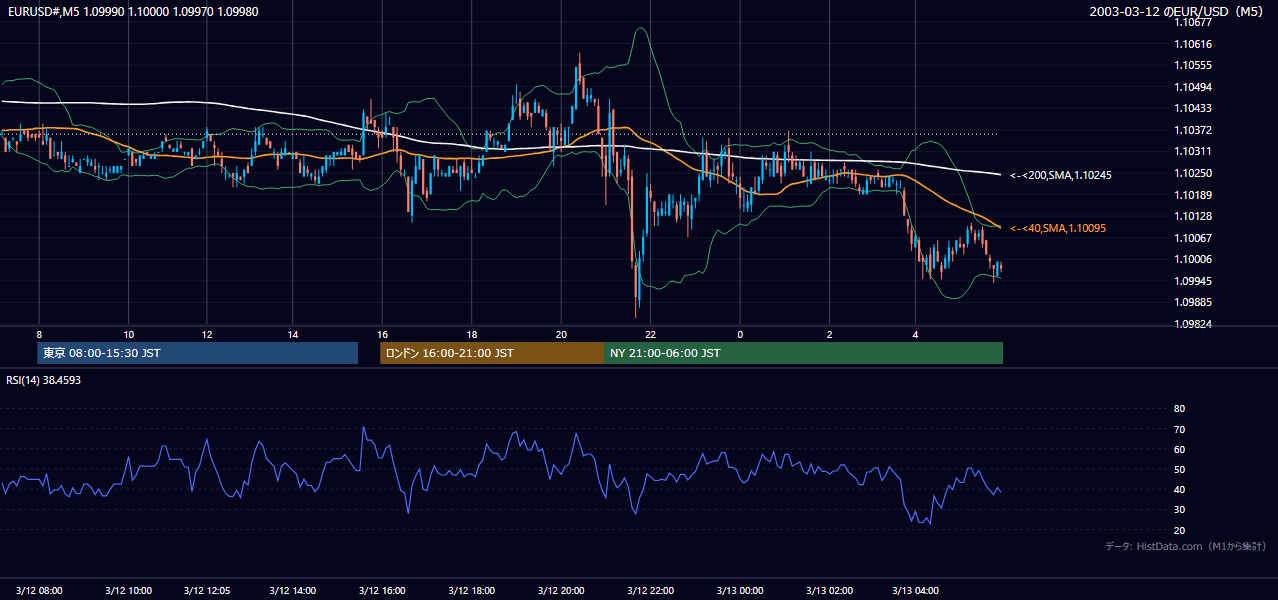Viewport: 1278px width, 600px height.
Task: Click price axis value 1.10494
Action: point(1194,87)
